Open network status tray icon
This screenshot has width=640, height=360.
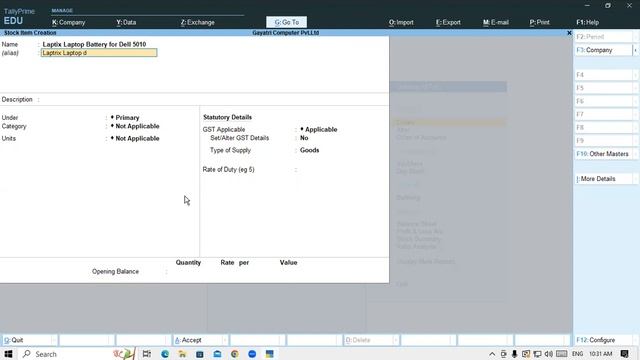537,354
